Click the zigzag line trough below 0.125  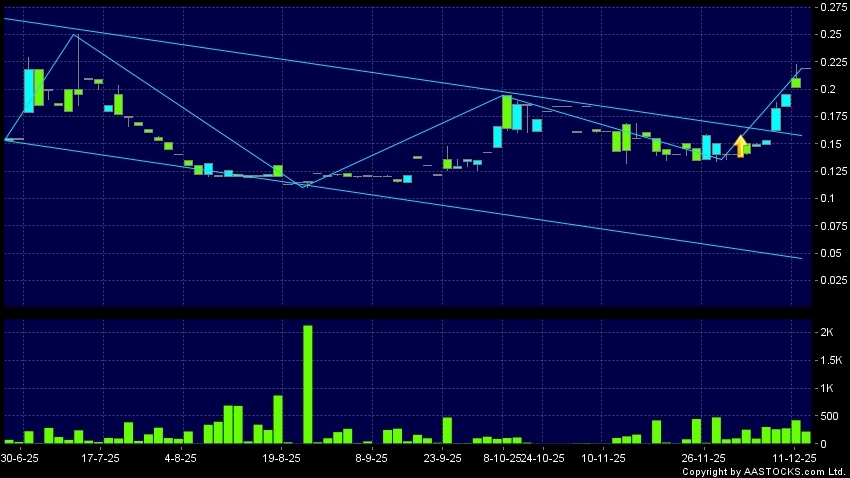(302, 186)
